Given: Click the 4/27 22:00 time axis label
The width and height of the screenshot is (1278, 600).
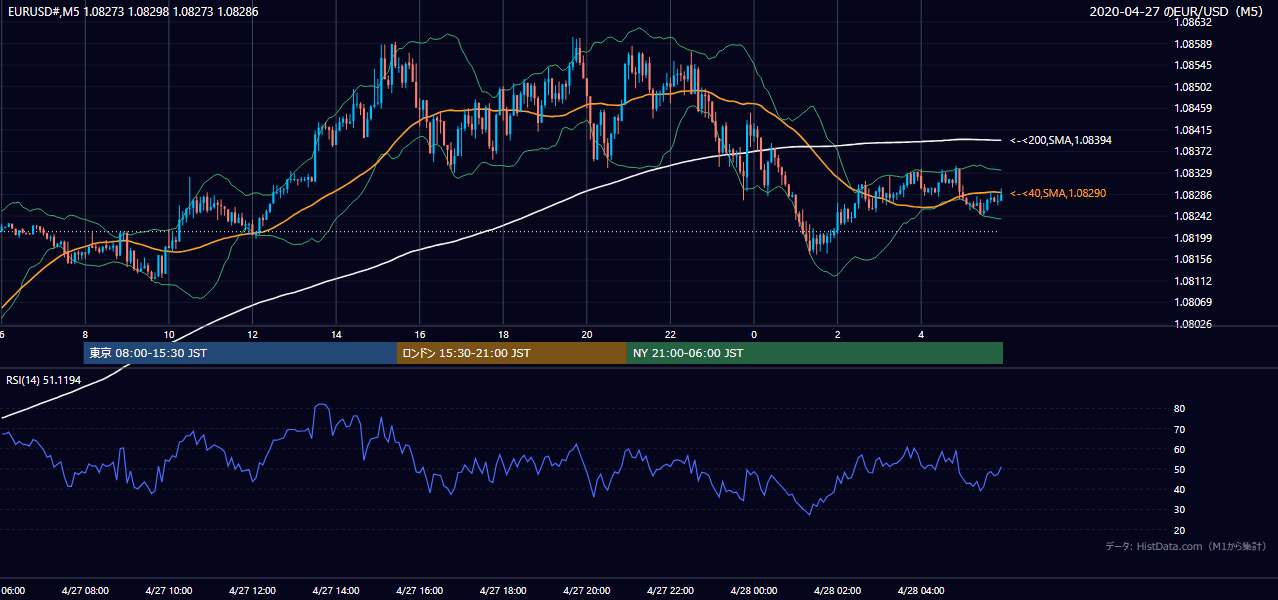Looking at the screenshot, I should 670,590.
